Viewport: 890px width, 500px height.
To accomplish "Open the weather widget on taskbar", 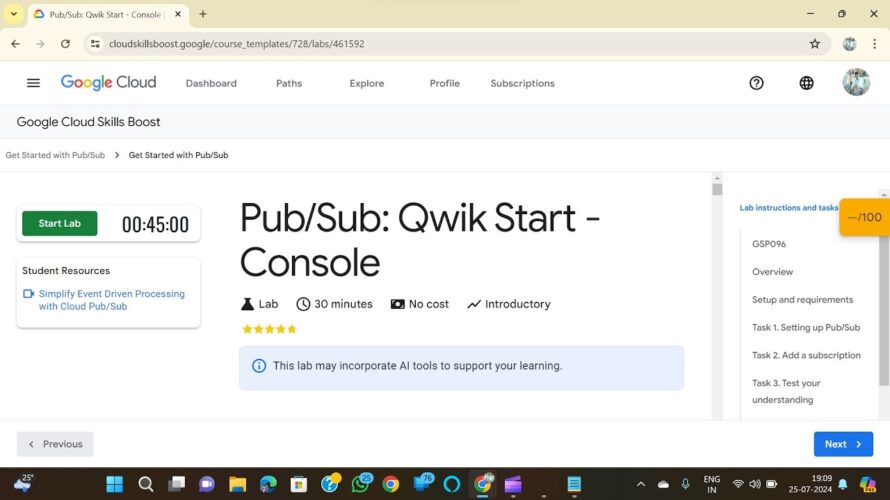I will [24, 483].
